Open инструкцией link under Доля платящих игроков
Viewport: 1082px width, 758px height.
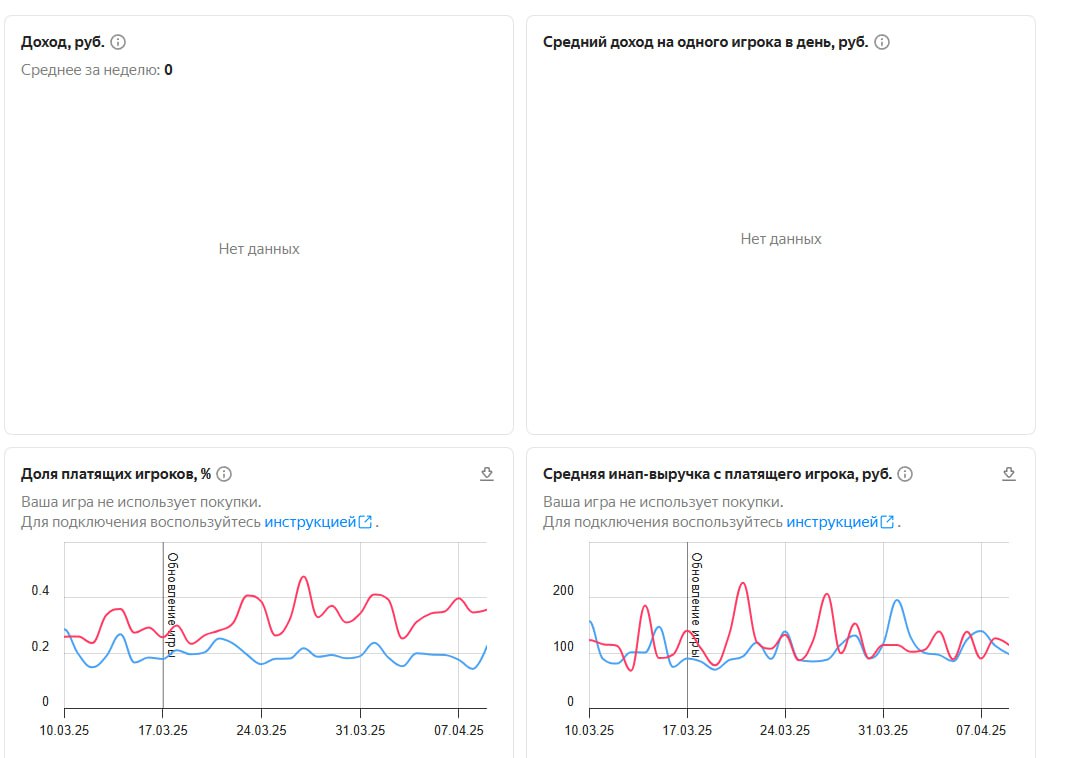[310, 522]
